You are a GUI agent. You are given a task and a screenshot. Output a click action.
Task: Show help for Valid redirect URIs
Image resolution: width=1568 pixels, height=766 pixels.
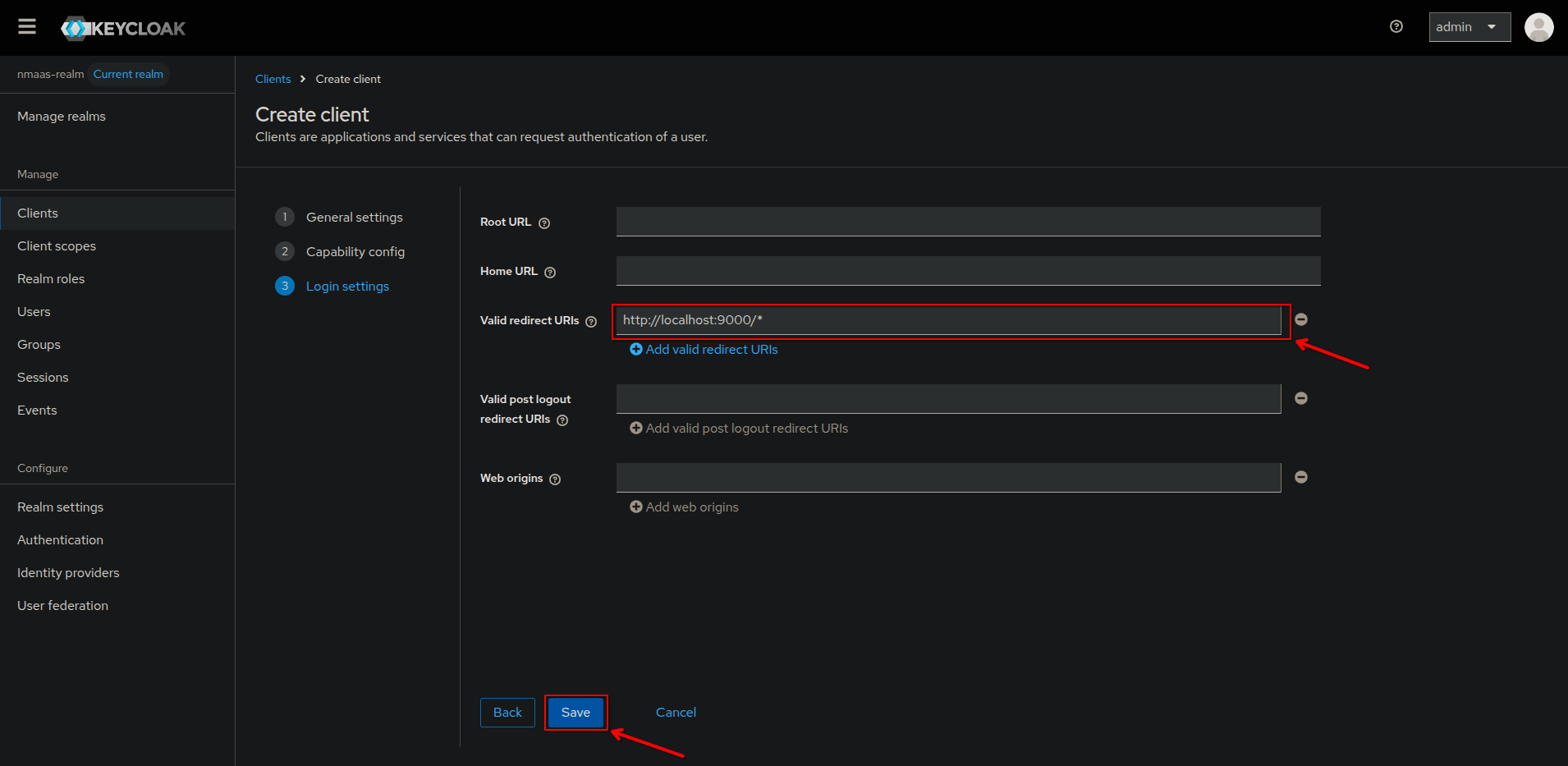591,322
